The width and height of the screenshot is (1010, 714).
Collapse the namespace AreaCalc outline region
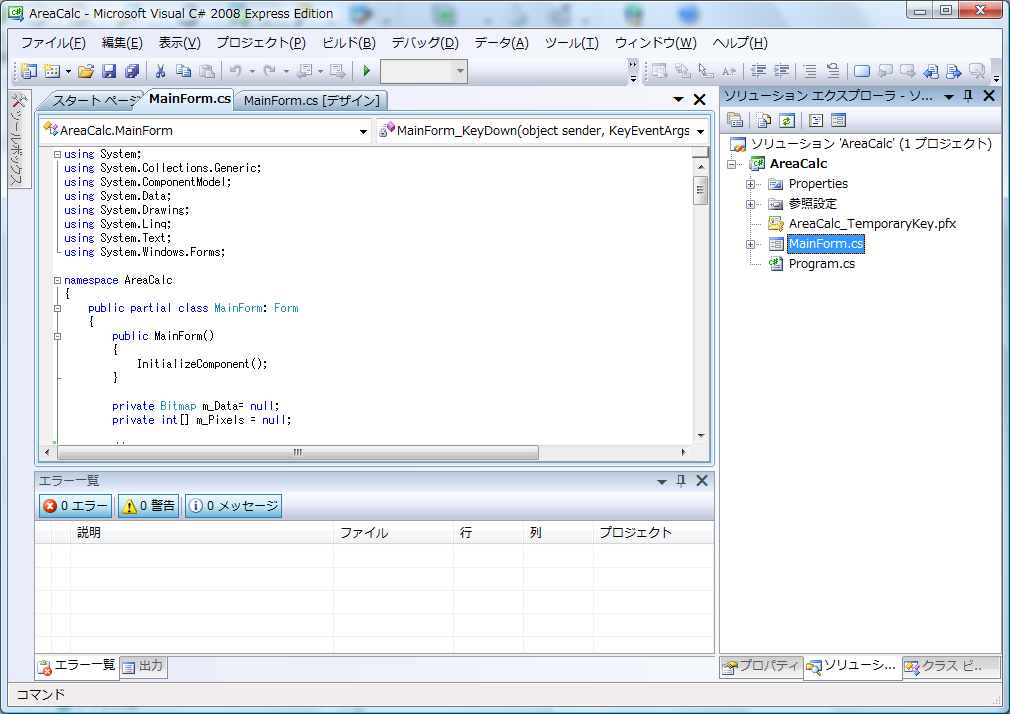(57, 280)
